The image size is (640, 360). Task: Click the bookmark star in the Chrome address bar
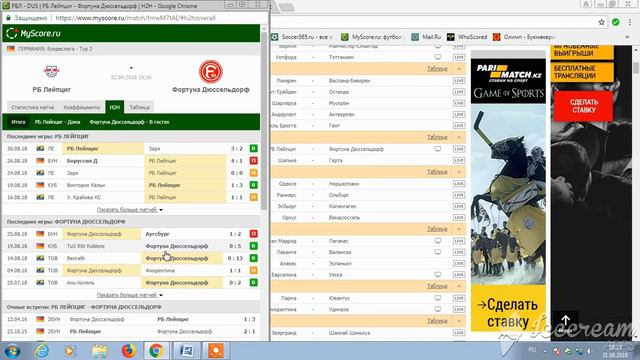pos(601,22)
